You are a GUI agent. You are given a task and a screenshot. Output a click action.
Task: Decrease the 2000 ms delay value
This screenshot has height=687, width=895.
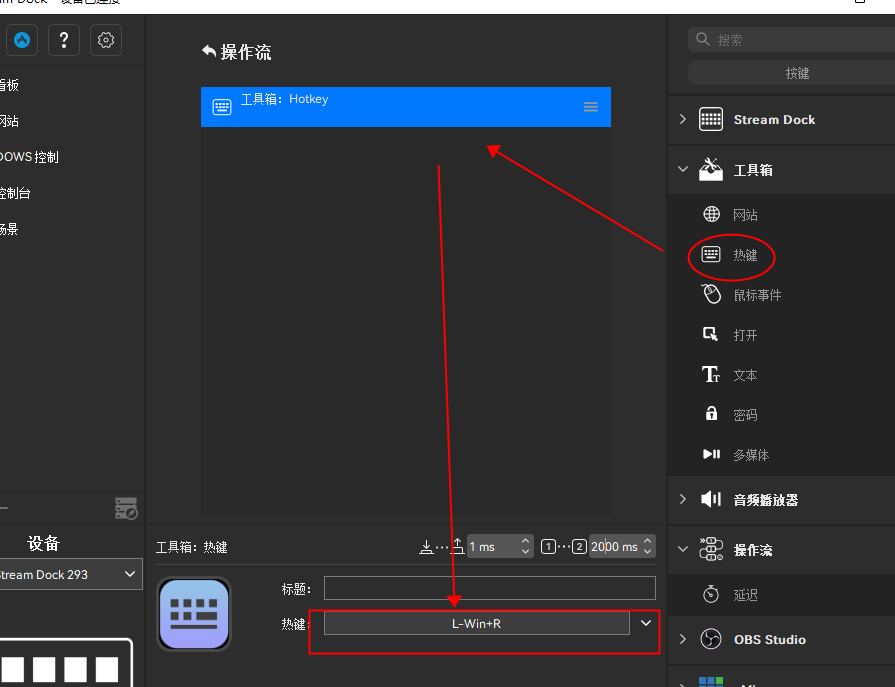click(x=647, y=552)
